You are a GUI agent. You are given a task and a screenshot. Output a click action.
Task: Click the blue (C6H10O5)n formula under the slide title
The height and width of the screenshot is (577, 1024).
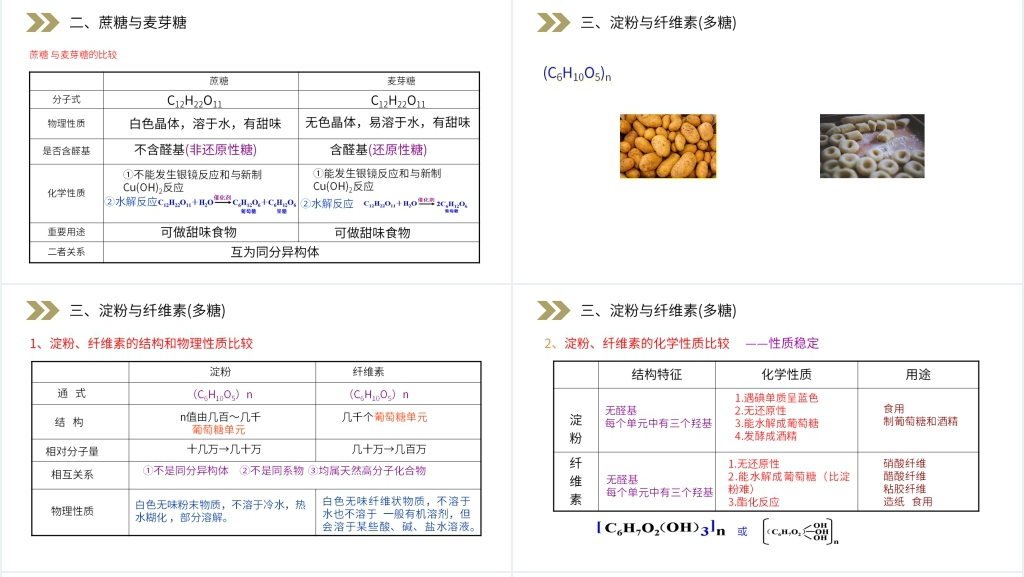(577, 73)
